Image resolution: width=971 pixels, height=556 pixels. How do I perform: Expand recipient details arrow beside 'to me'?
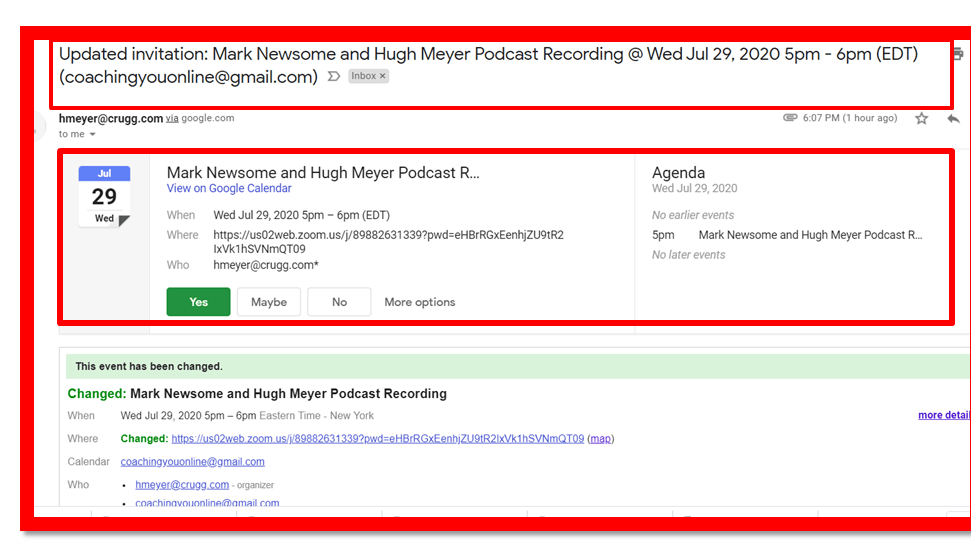point(93,135)
